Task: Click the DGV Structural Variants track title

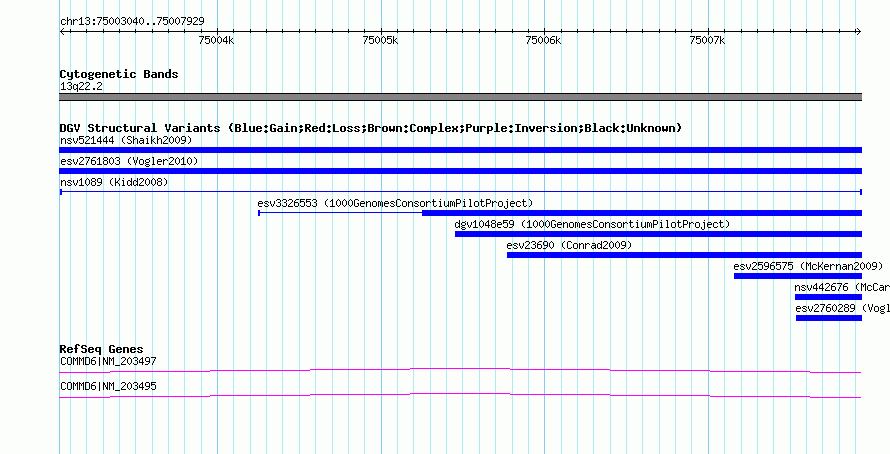Action: point(371,128)
